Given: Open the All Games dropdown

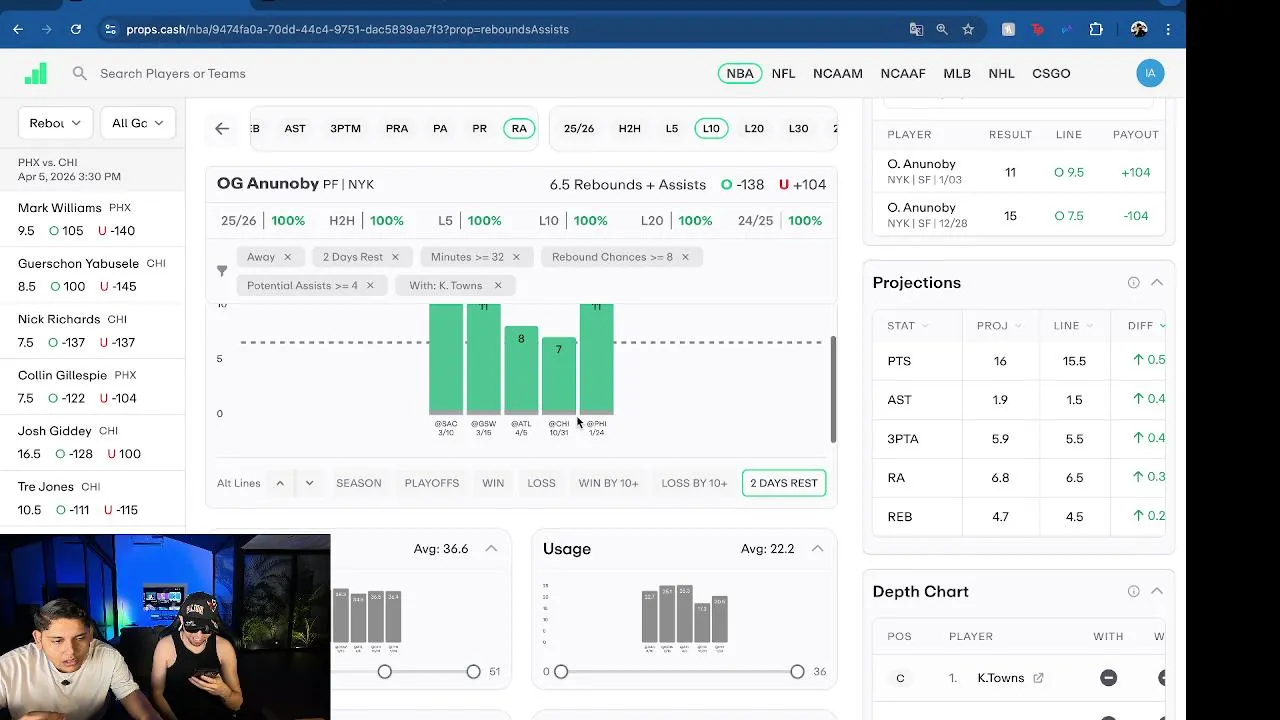Looking at the screenshot, I should pyautogui.click(x=137, y=123).
